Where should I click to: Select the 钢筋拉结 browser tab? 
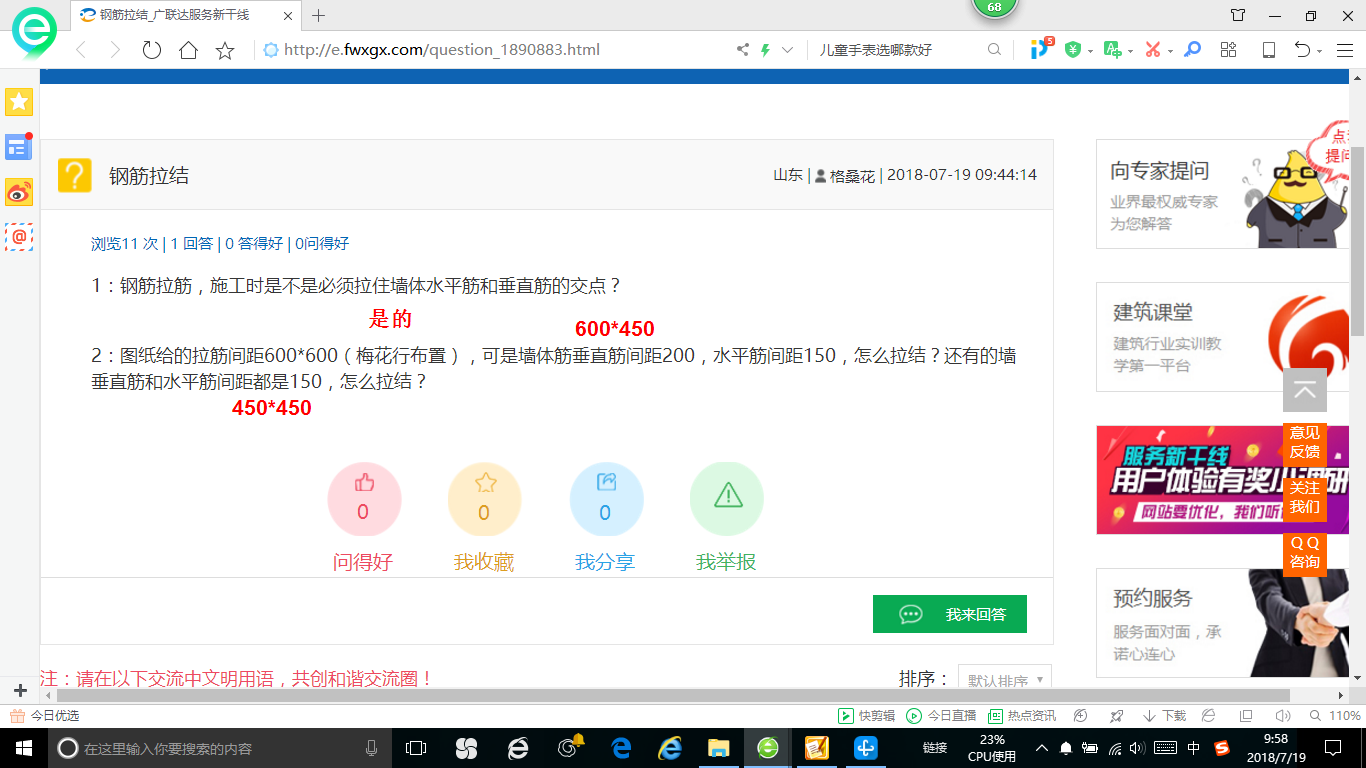pyautogui.click(x=185, y=15)
